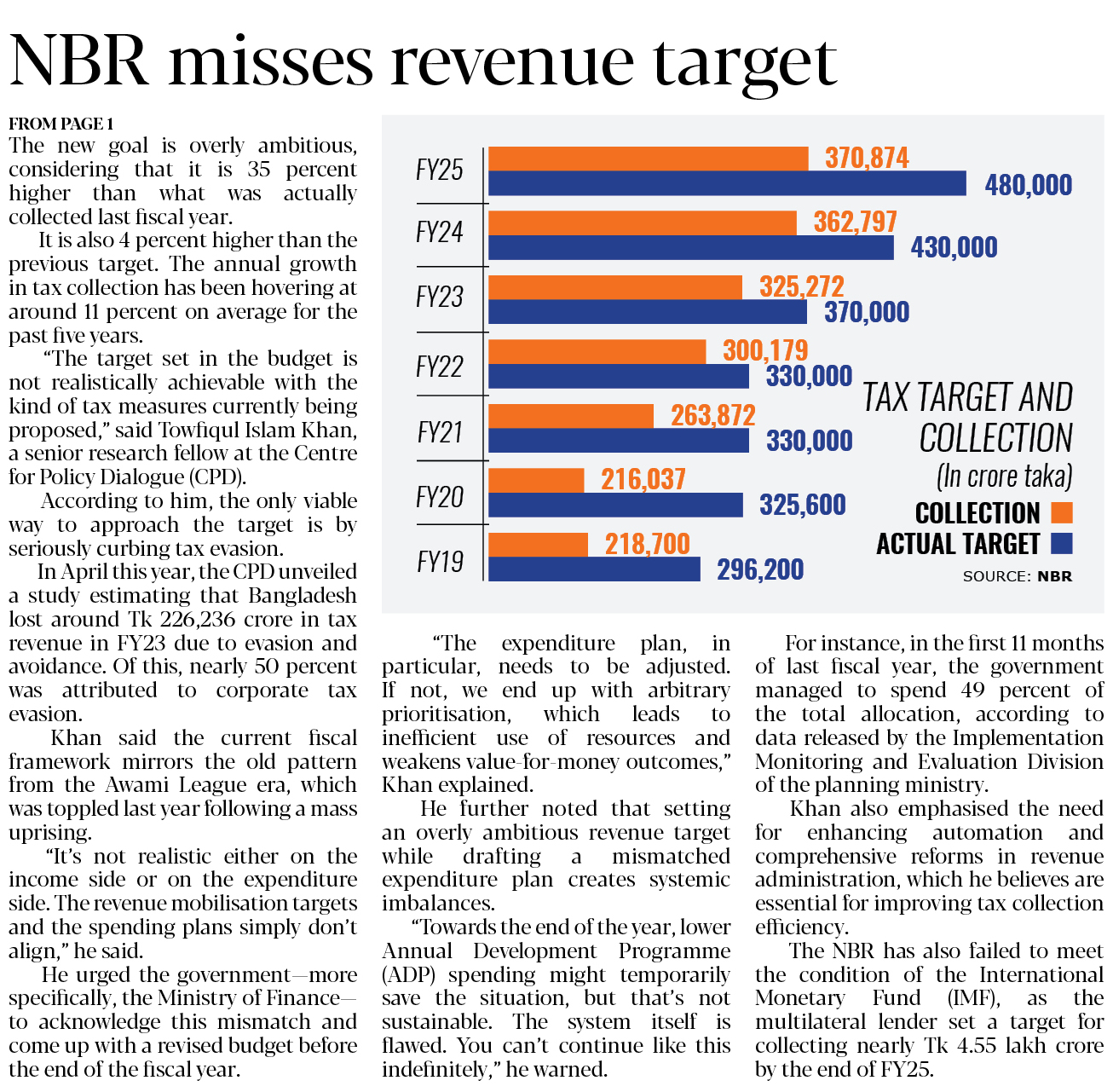Click the orange COLLECTION legend swatch
The image size is (1113, 1092).
click(1062, 512)
